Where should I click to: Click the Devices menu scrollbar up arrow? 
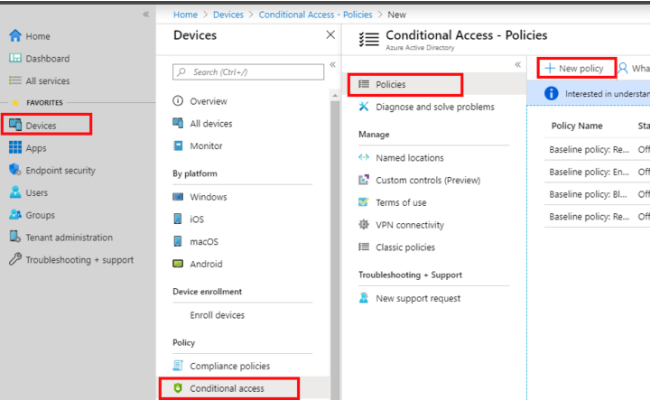335,96
